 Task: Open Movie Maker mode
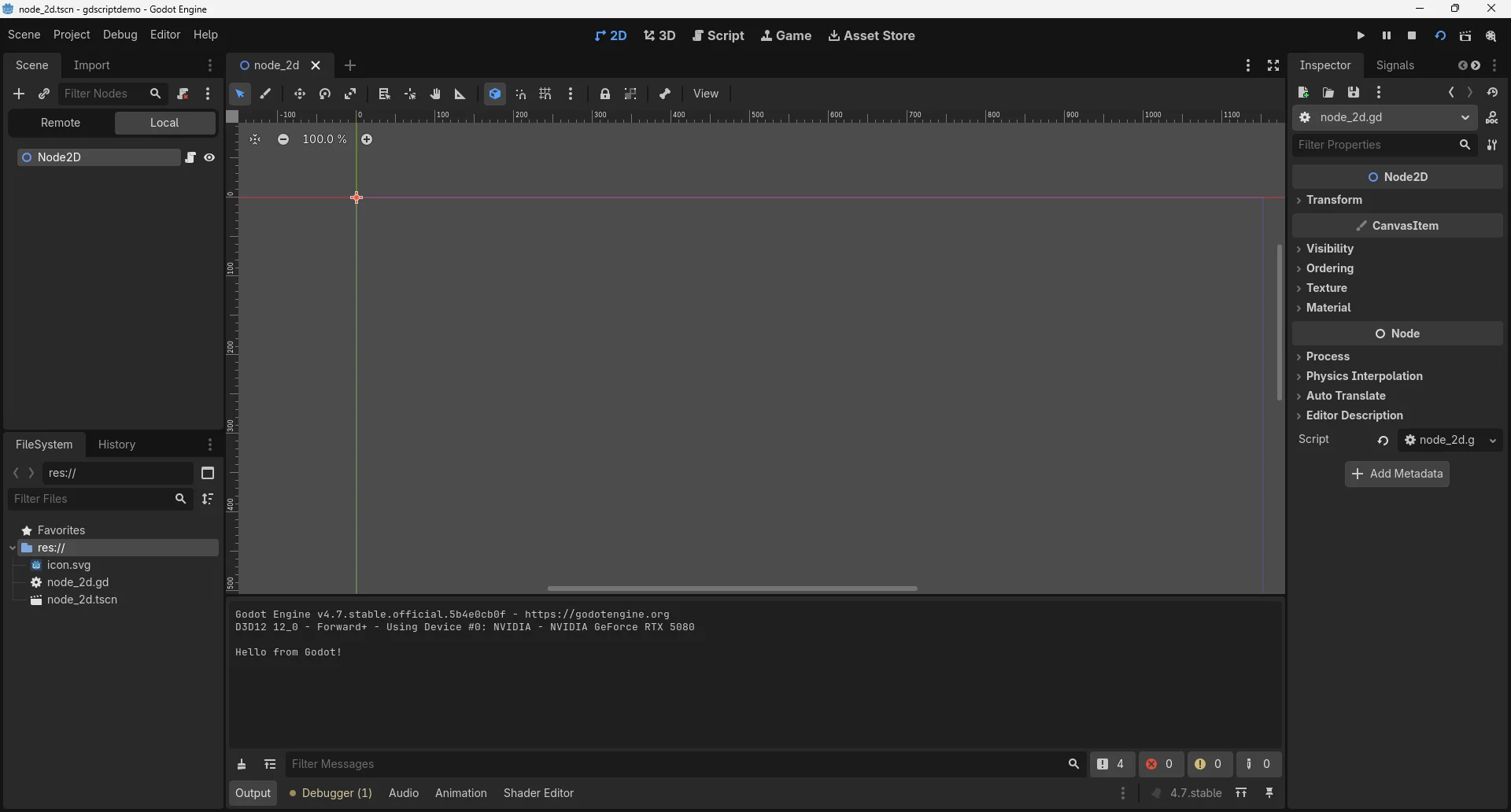pyautogui.click(x=1491, y=36)
